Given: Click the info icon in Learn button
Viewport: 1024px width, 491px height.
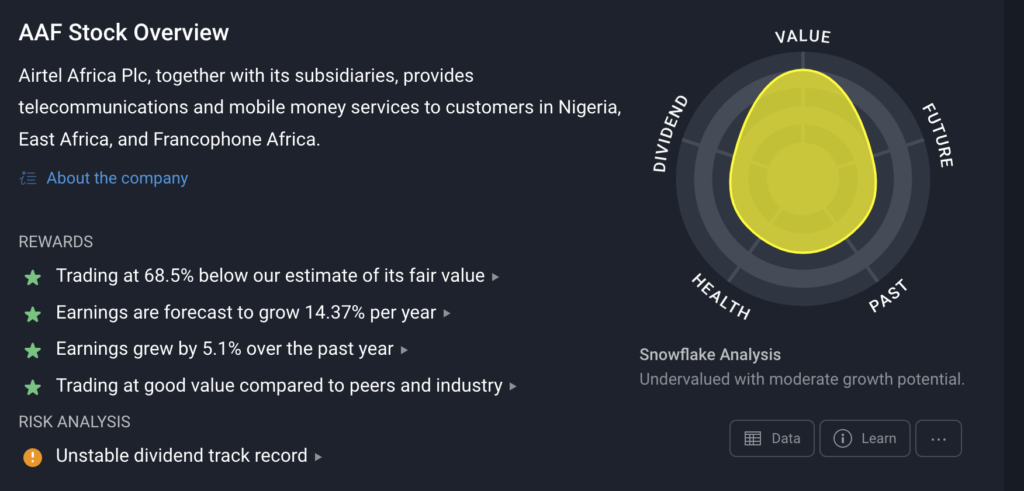Looking at the screenshot, I should coord(843,439).
